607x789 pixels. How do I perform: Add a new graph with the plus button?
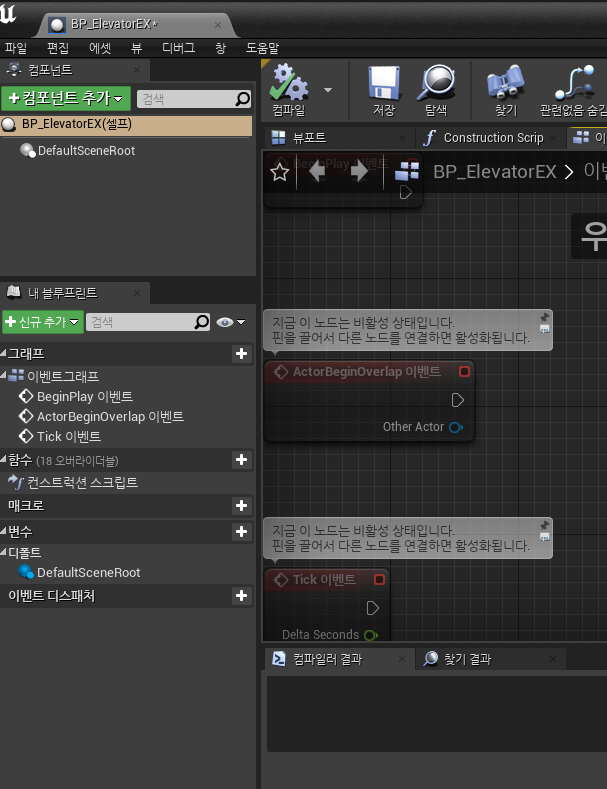(242, 354)
